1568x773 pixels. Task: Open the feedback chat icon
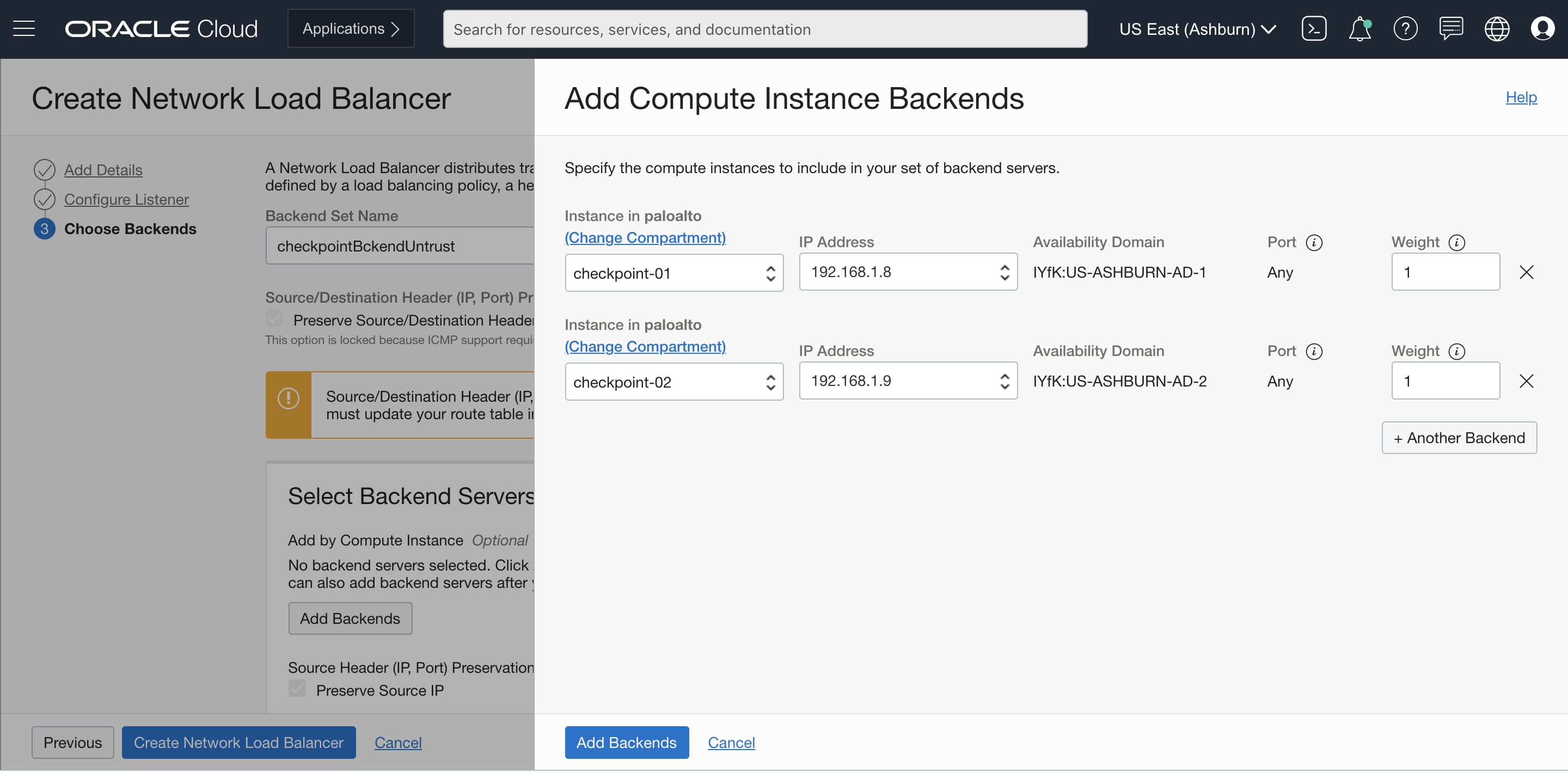click(x=1451, y=28)
